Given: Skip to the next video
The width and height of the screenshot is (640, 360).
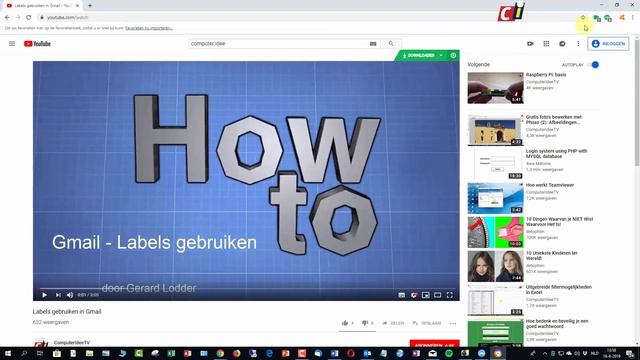Looking at the screenshot, I should tap(58, 295).
